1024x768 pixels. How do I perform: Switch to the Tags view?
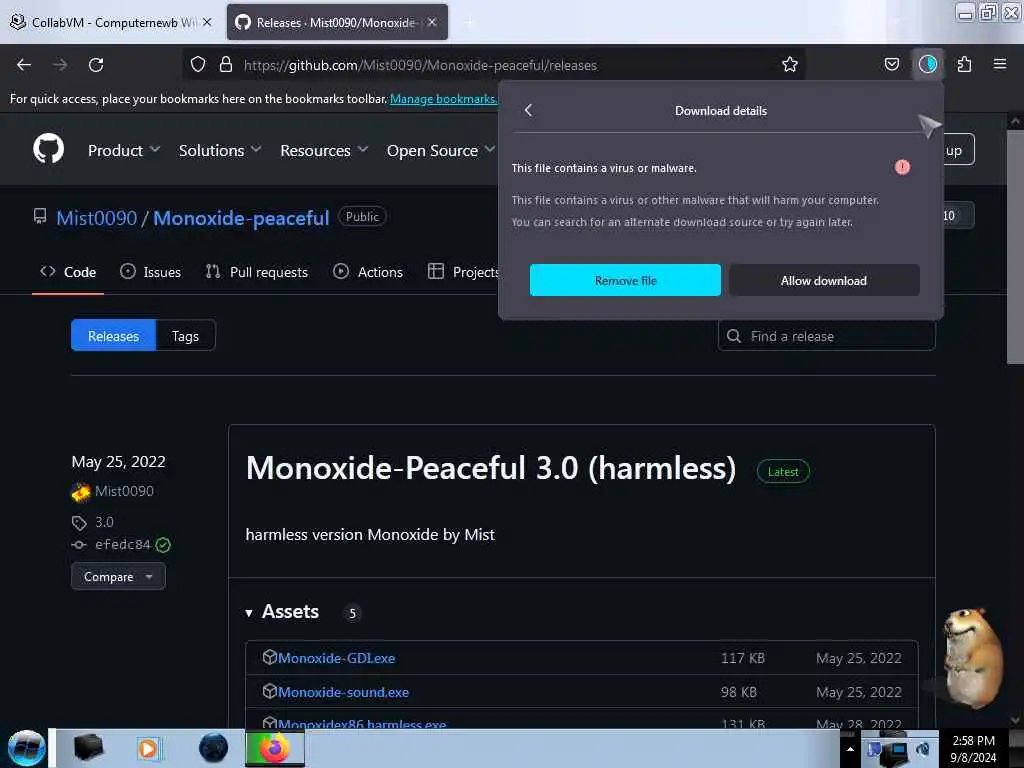185,336
